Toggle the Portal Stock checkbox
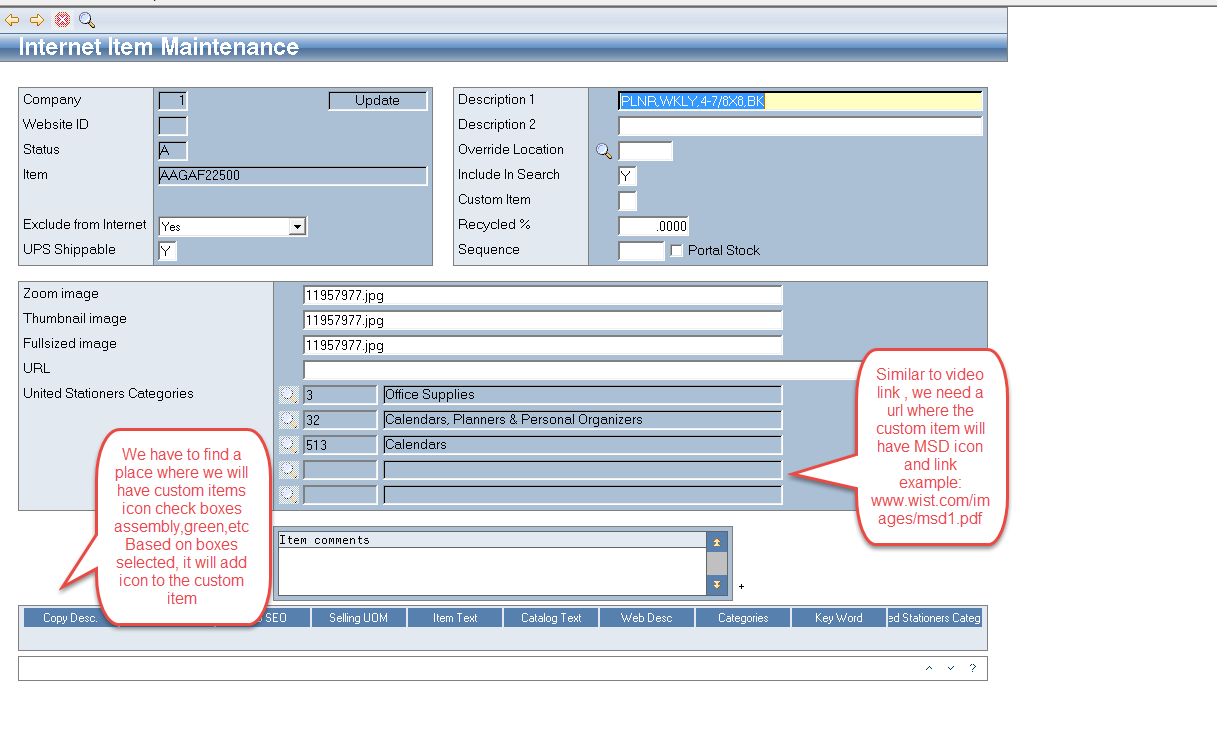The width and height of the screenshot is (1217, 756). [x=677, y=251]
